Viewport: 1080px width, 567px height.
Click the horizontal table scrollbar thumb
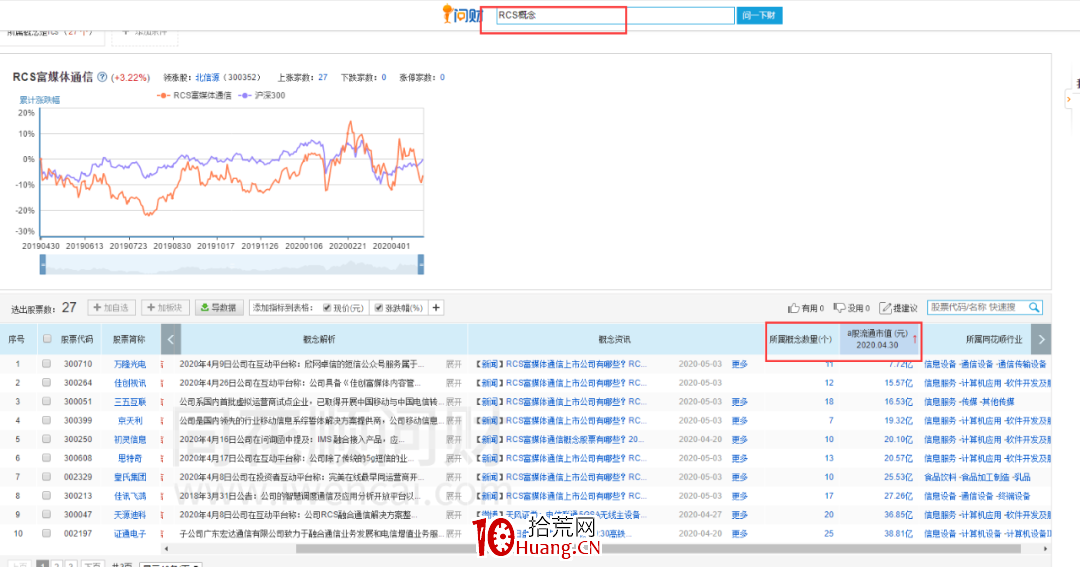pyautogui.click(x=658, y=549)
